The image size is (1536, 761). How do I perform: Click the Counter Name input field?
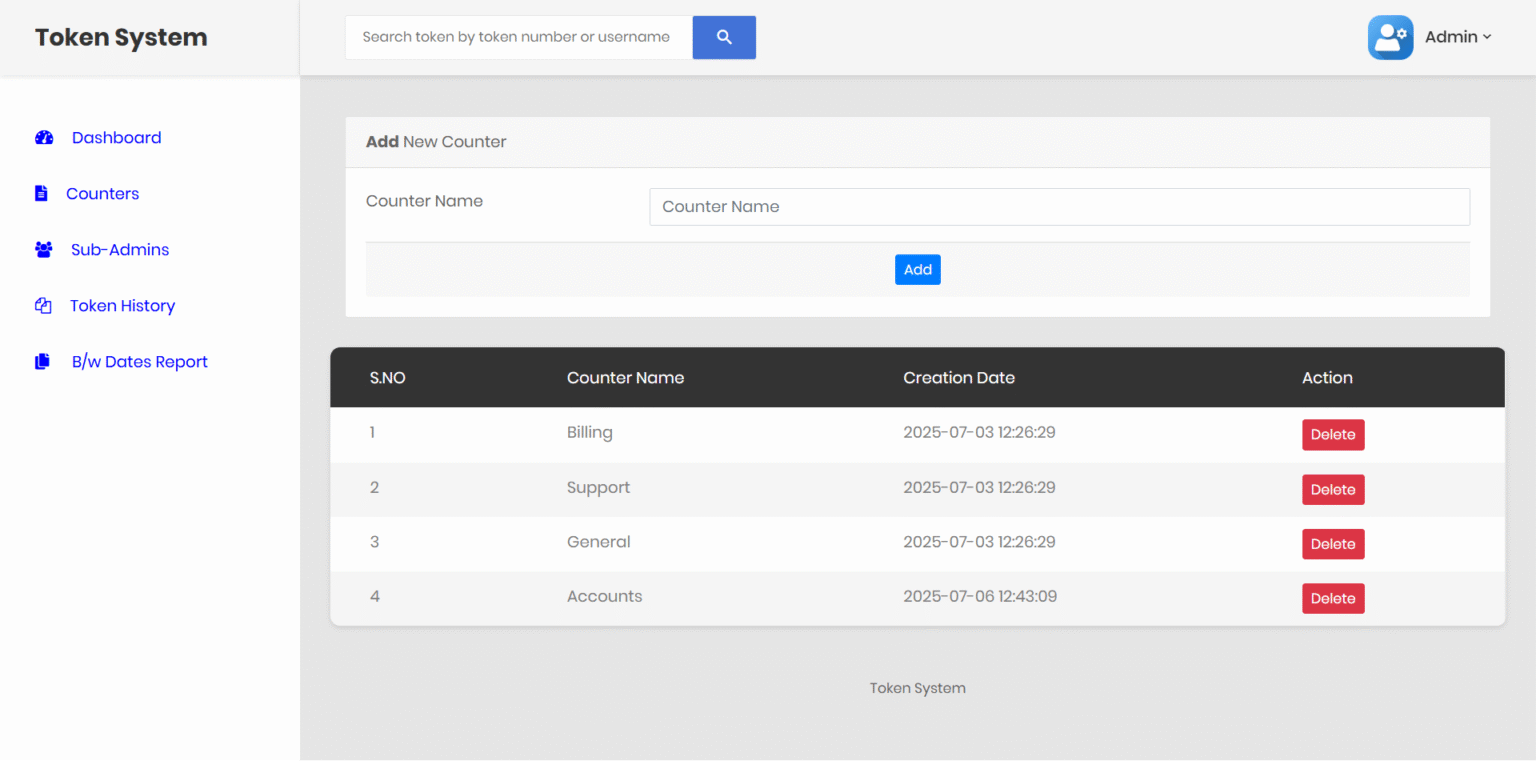coord(1059,206)
